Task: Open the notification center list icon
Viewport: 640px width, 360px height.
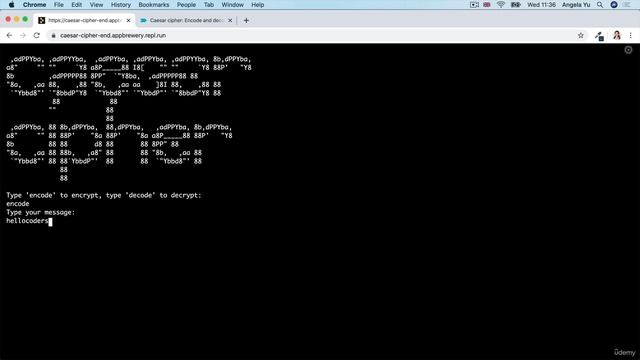Action: tap(628, 5)
